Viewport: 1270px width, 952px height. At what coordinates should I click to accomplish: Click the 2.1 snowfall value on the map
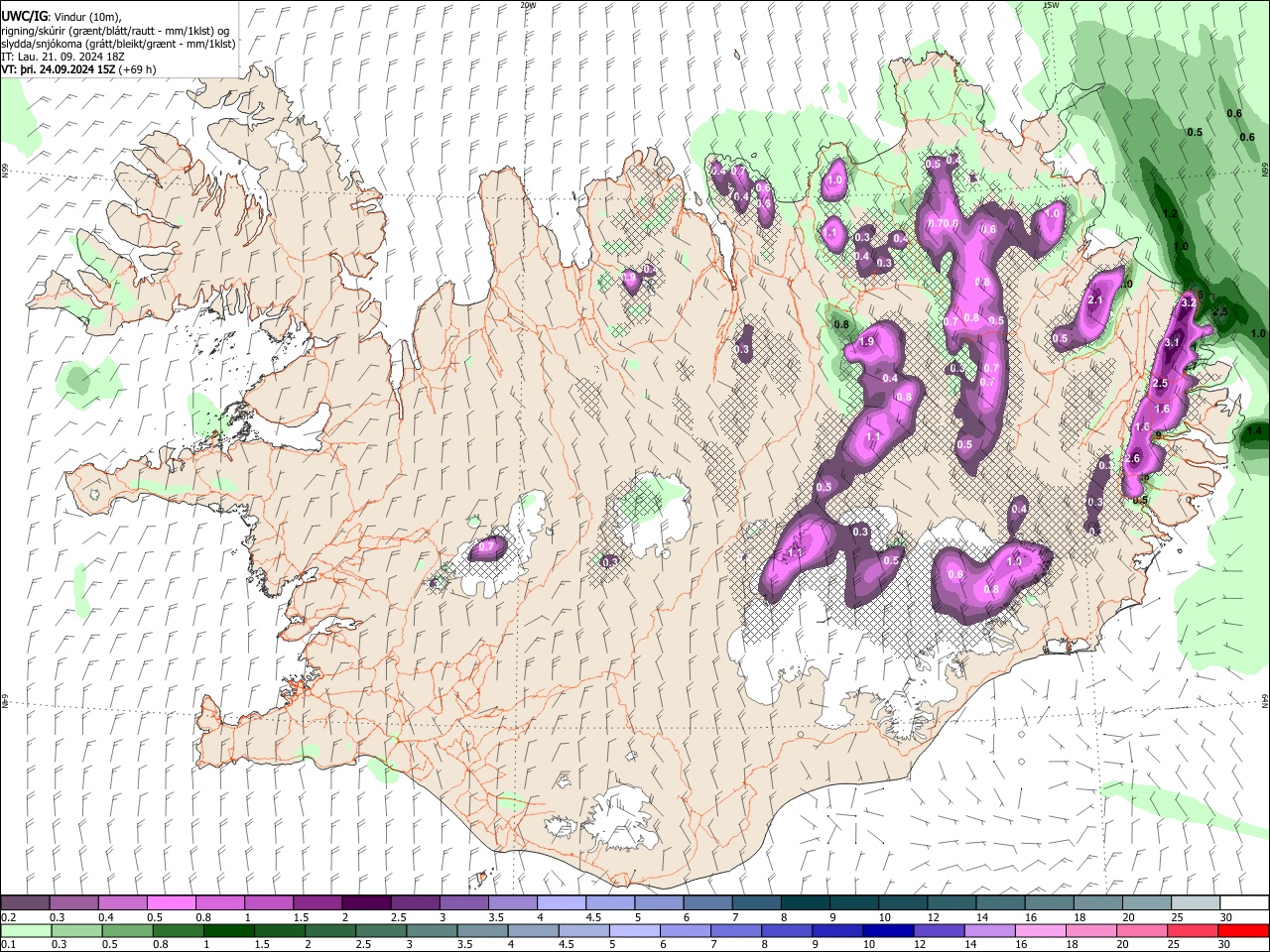click(x=1095, y=300)
